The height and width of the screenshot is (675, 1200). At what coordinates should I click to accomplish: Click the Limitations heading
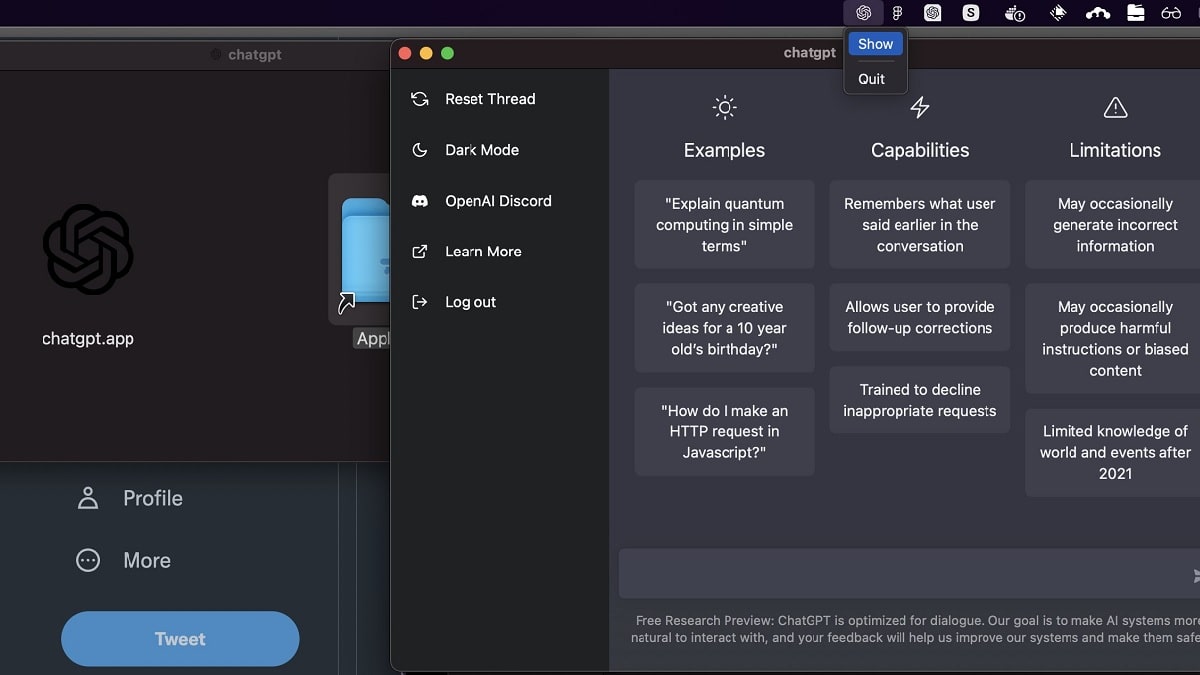click(x=1115, y=150)
